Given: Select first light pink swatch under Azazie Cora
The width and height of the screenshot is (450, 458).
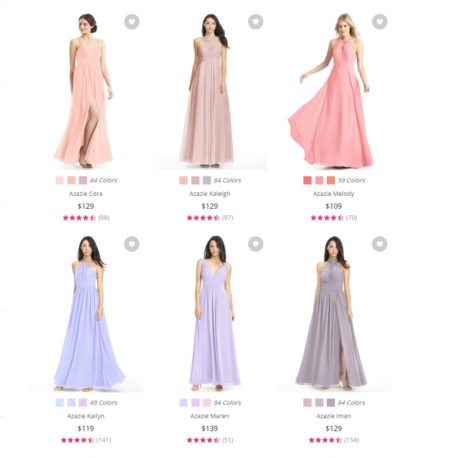Looking at the screenshot, I should pos(60,180).
